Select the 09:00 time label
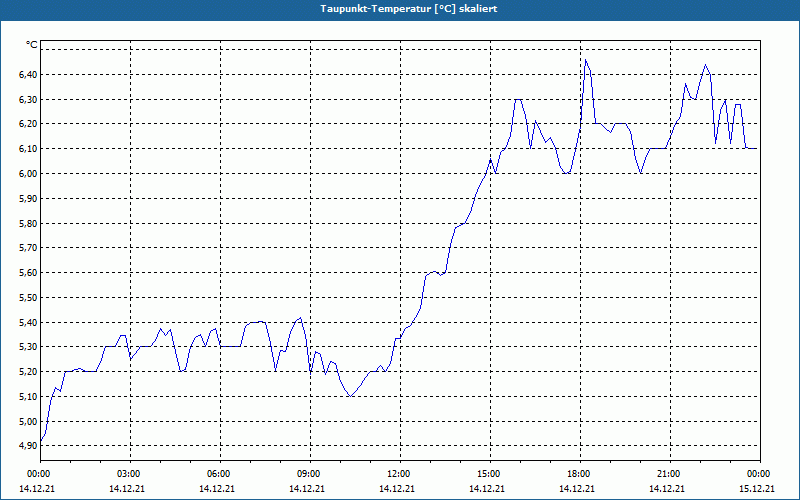 (x=310, y=474)
